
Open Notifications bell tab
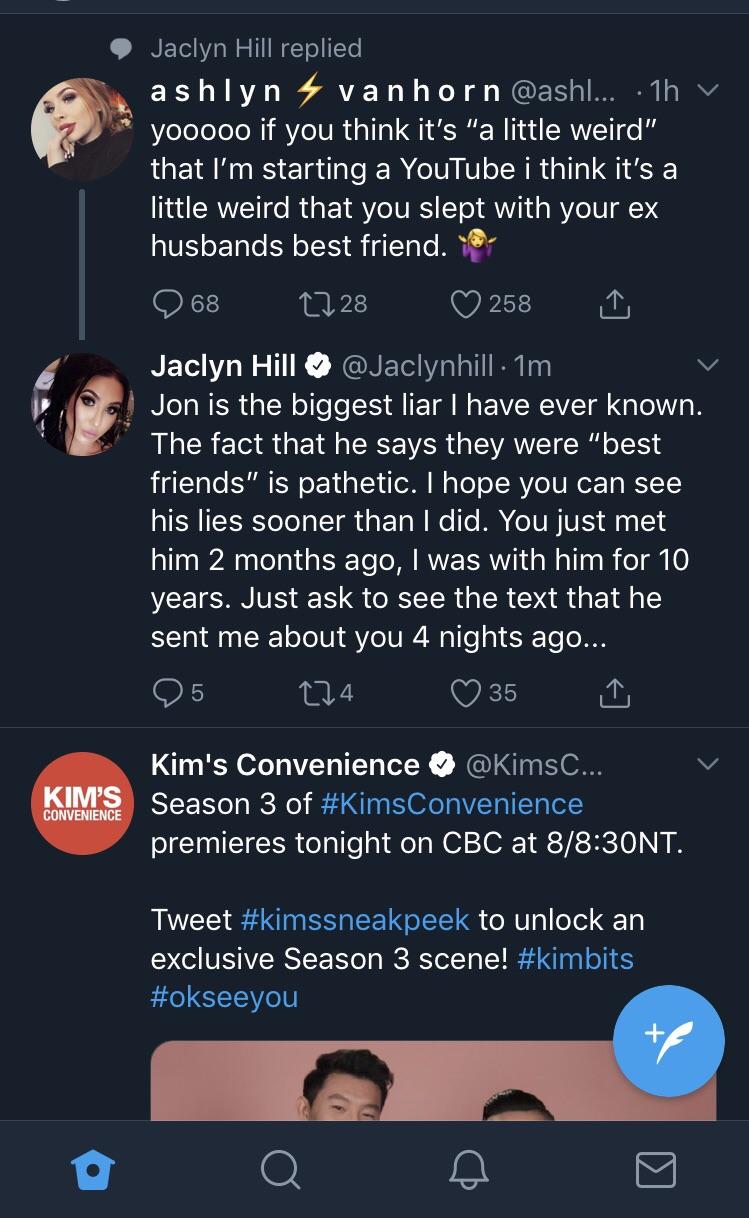(x=468, y=1168)
